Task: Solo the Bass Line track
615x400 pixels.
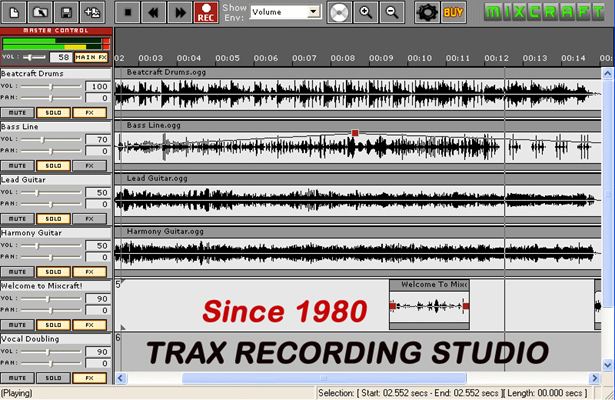Action: (x=53, y=165)
